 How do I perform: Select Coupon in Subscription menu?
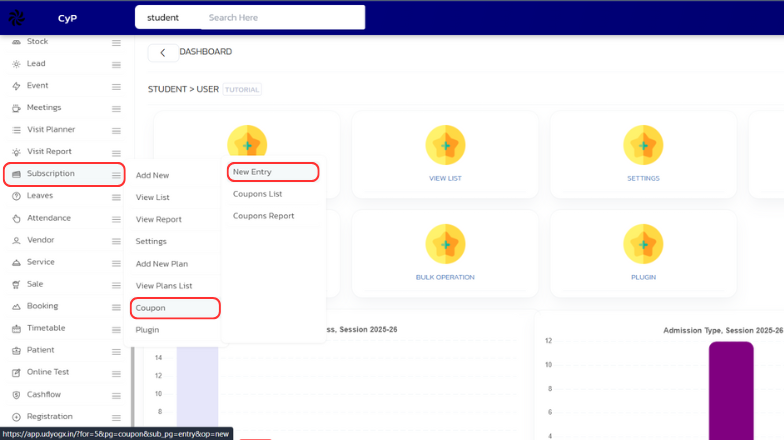[x=151, y=308]
